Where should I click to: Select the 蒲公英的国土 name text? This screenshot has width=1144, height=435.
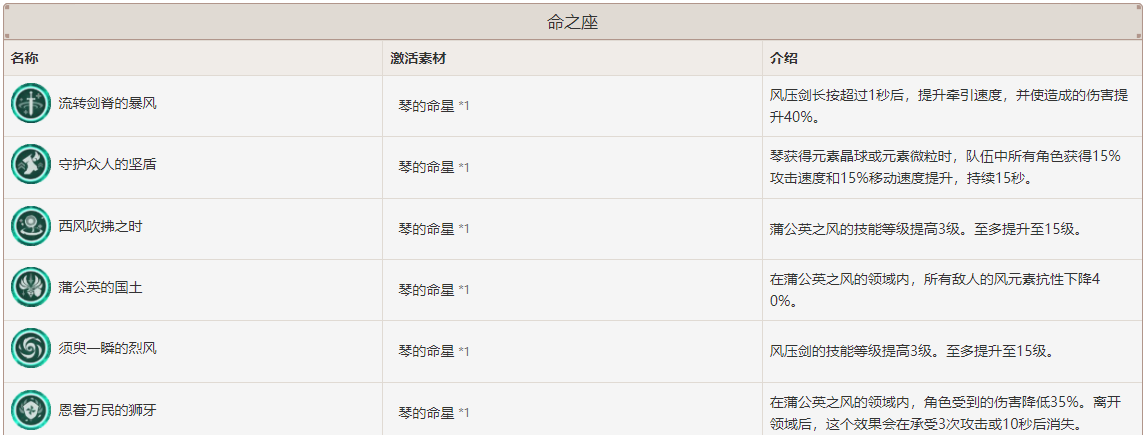point(101,288)
